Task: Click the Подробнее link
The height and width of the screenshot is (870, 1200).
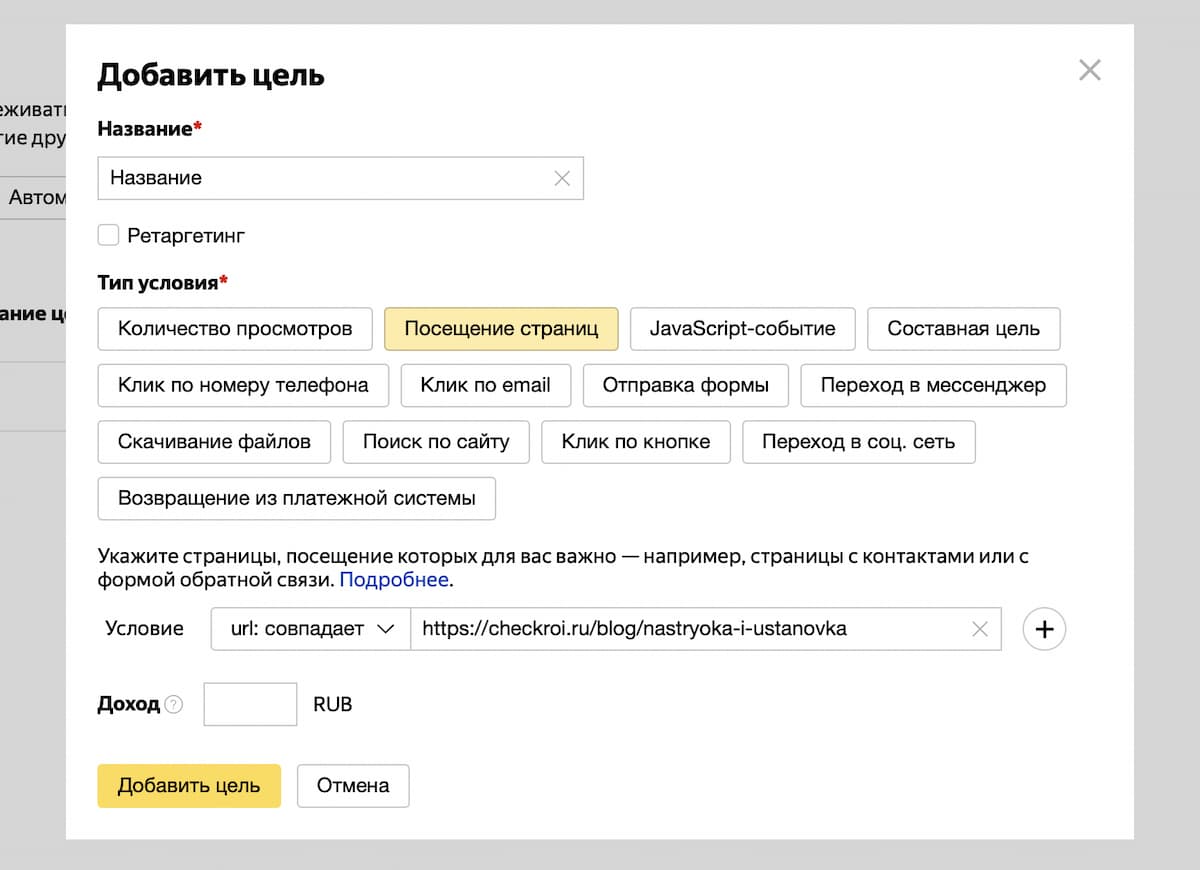Action: (394, 580)
